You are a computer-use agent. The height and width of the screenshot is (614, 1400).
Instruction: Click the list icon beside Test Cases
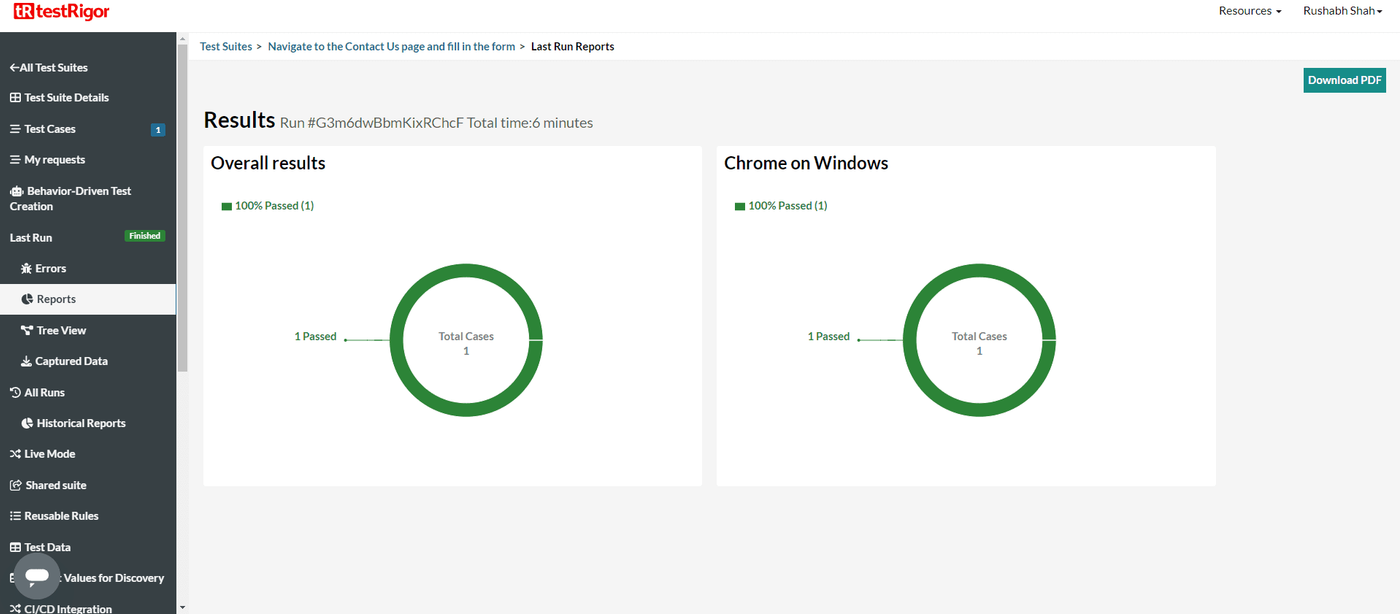tap(15, 129)
